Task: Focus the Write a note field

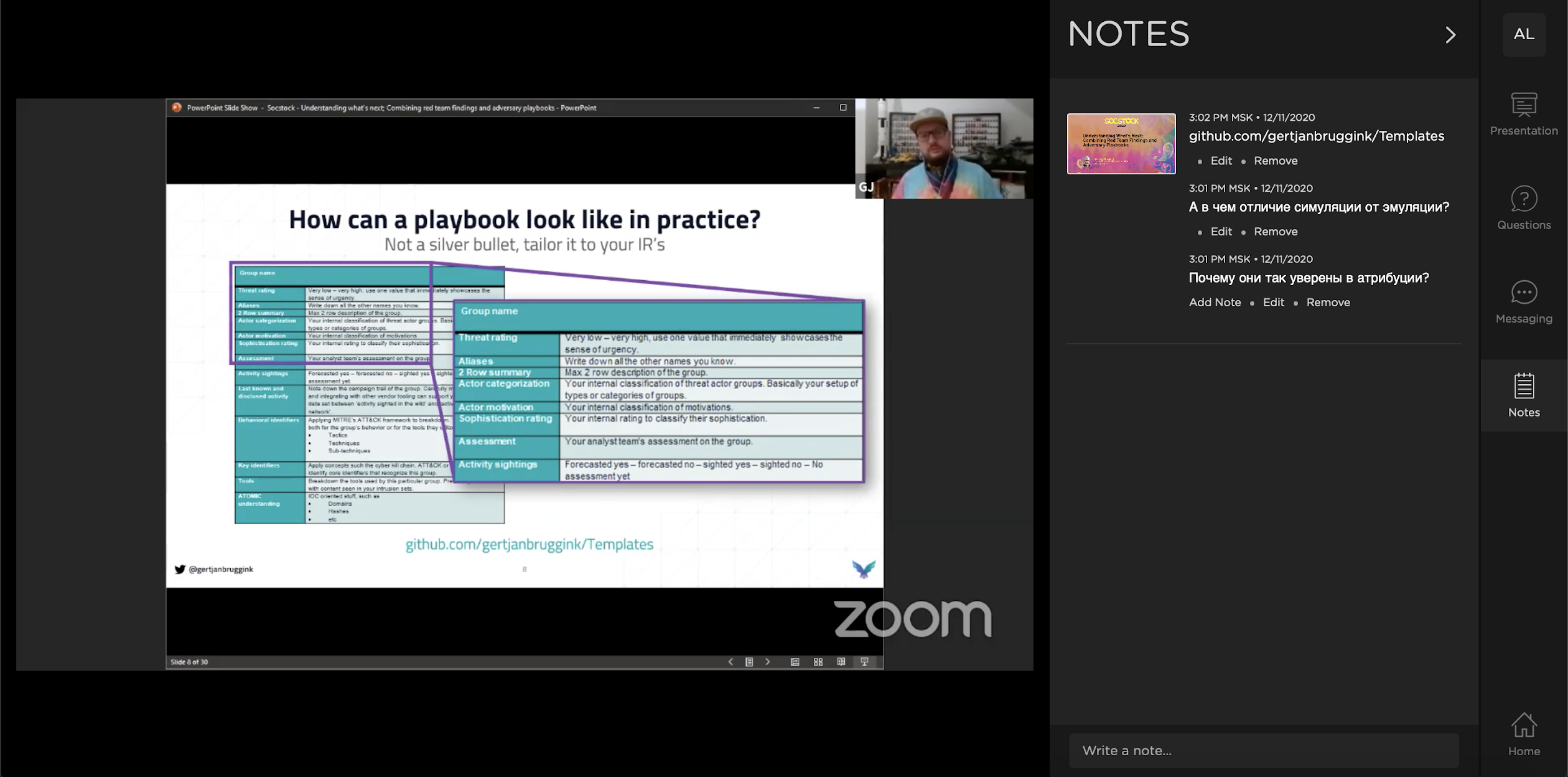Action: tap(1263, 750)
